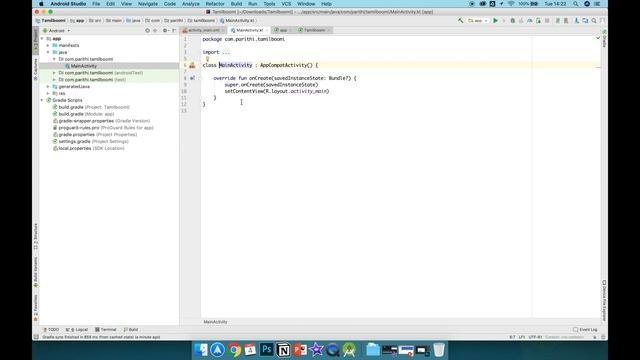Click the Debug app bug icon
640x360 pixels.
tap(513, 20)
